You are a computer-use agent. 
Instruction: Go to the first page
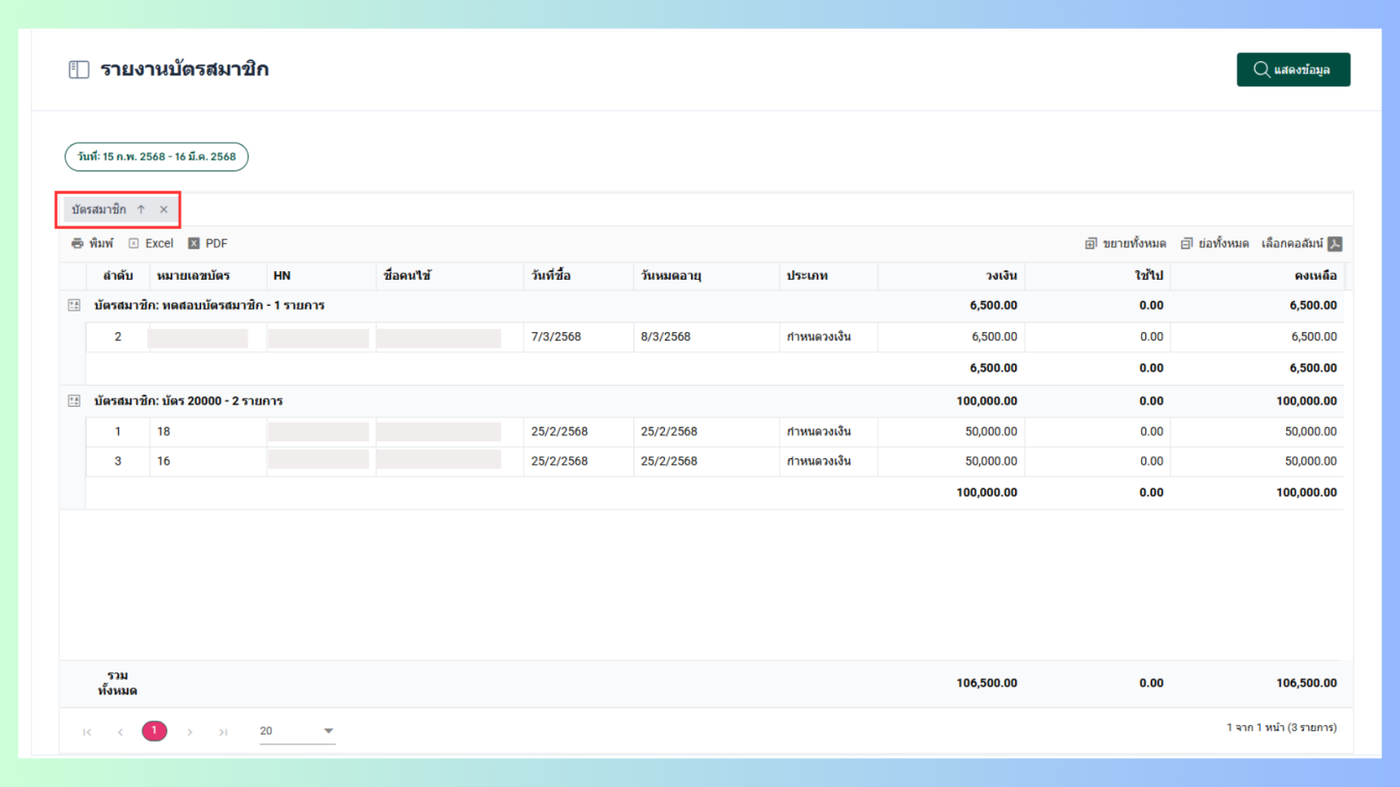pyautogui.click(x=87, y=732)
